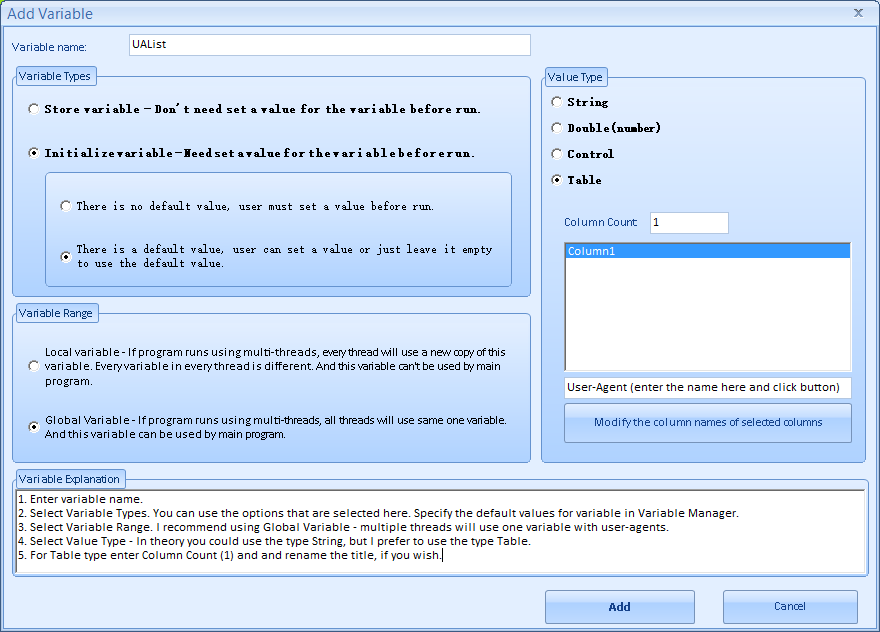Close the Add Variable dialog

[x=858, y=13]
